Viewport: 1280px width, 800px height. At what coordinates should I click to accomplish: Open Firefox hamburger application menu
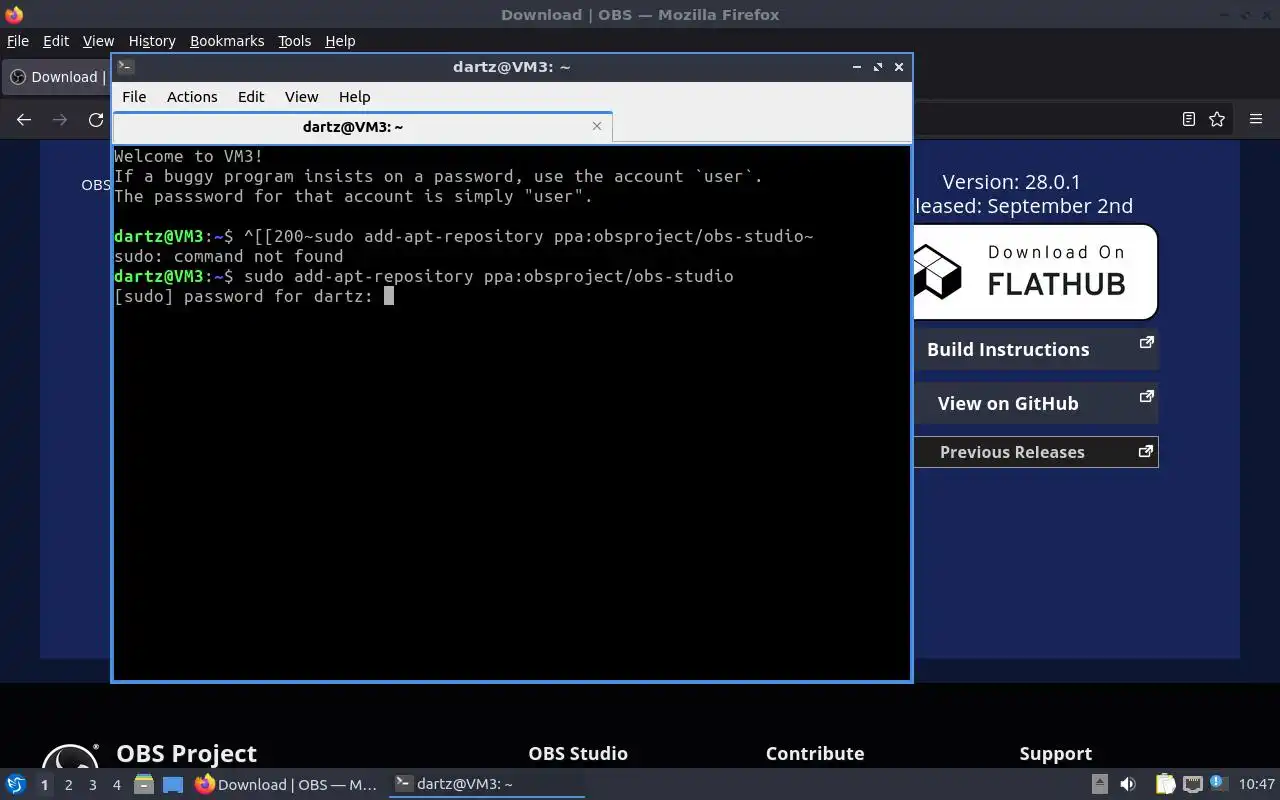point(1256,119)
